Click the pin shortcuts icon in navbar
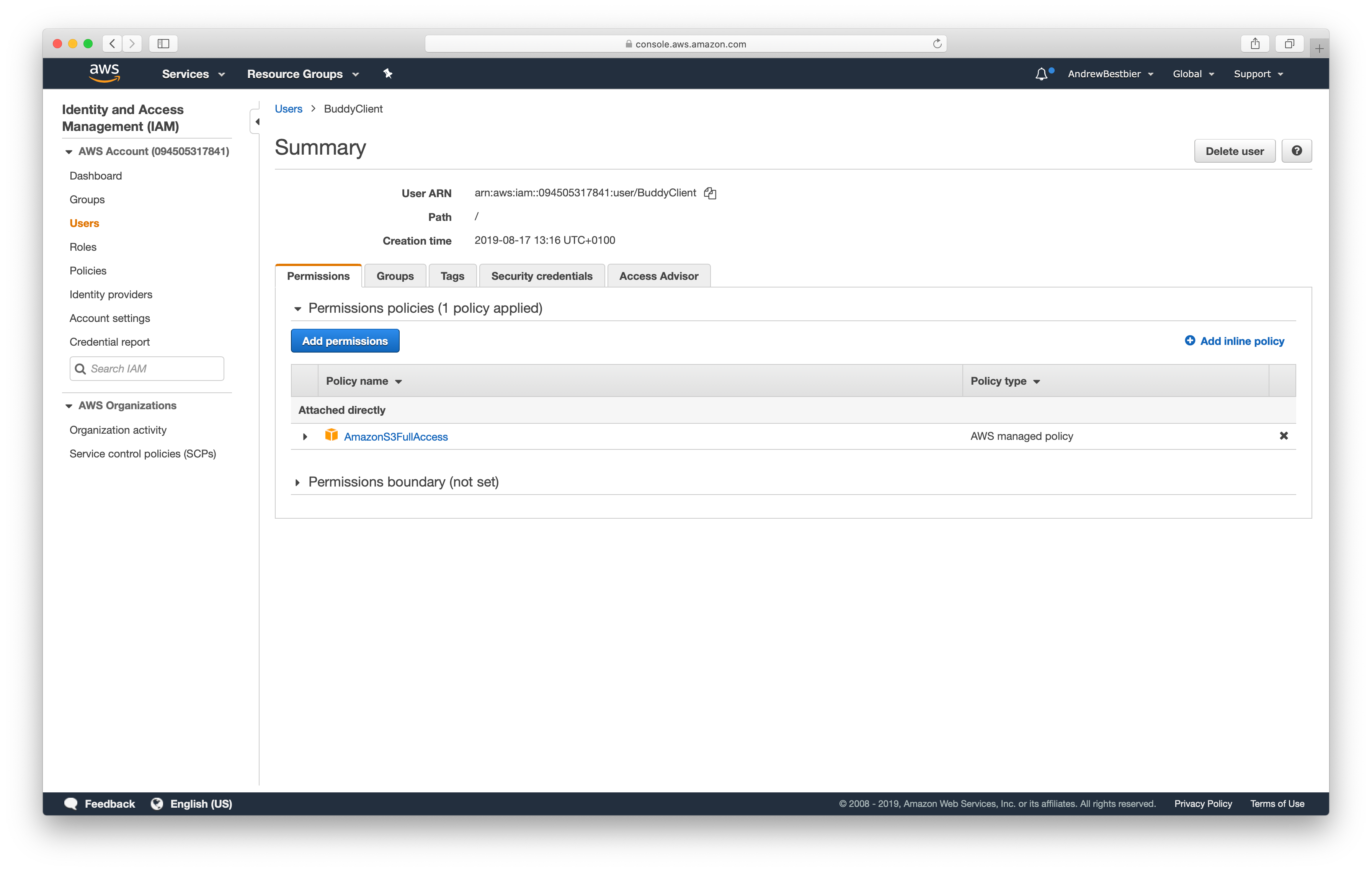Screen dimensions: 1372x872 [388, 73]
